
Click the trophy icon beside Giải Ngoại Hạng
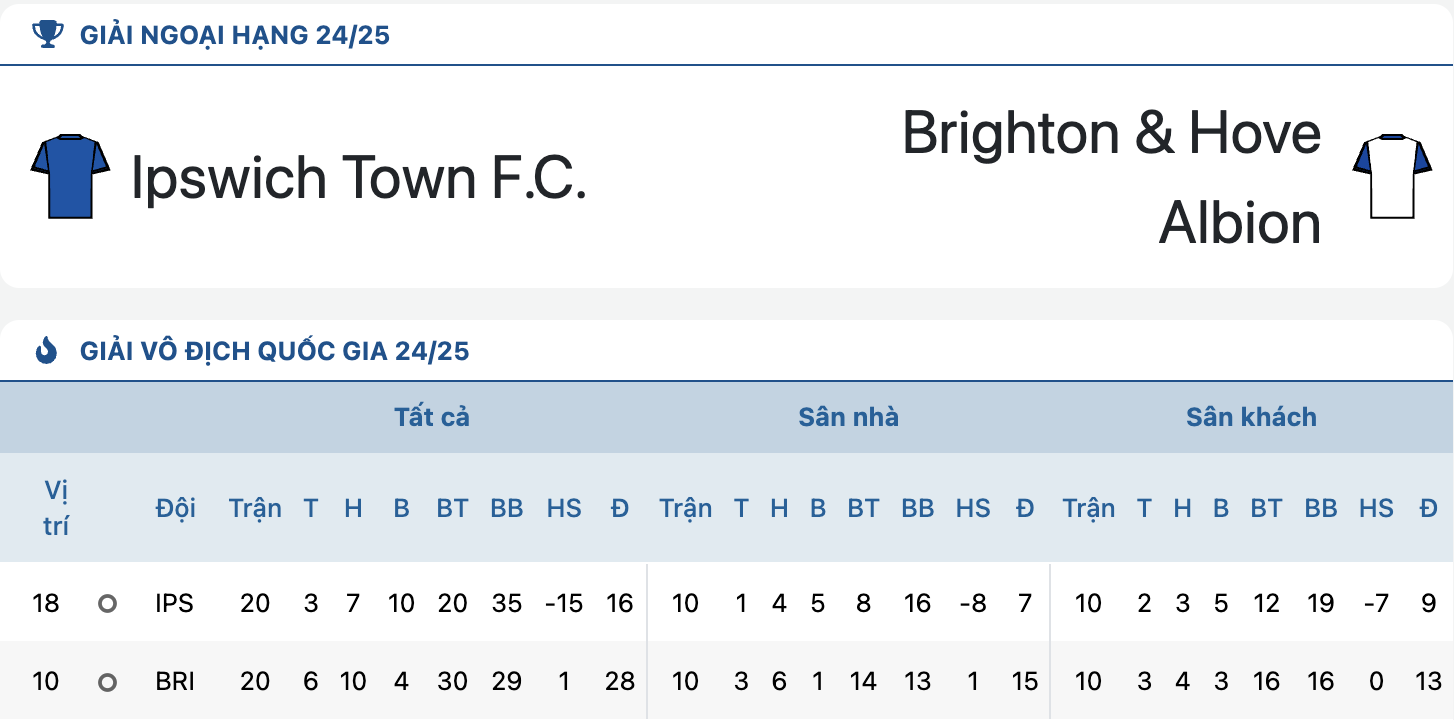pyautogui.click(x=47, y=35)
